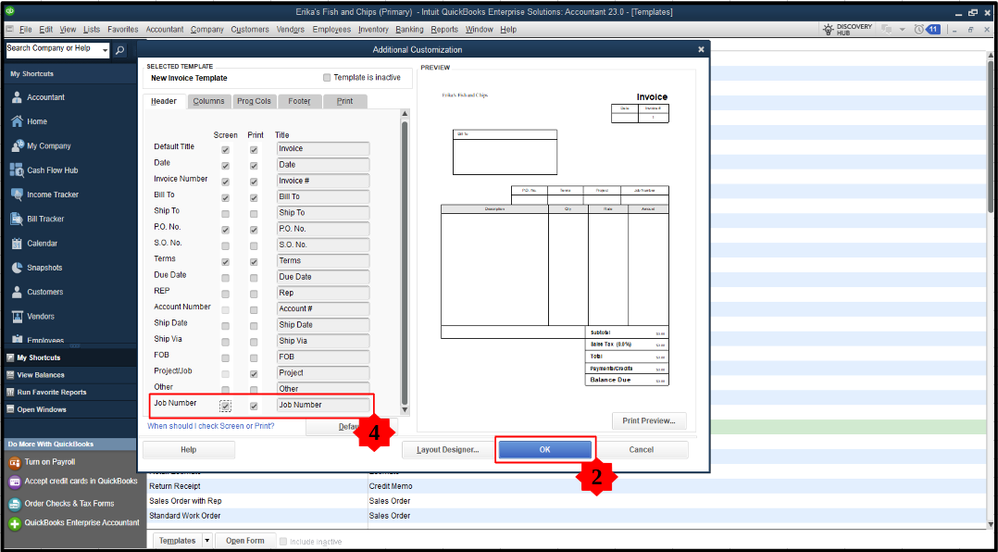Select the View Balances panel icon
Viewport: 998px width, 552px height.
point(10,375)
